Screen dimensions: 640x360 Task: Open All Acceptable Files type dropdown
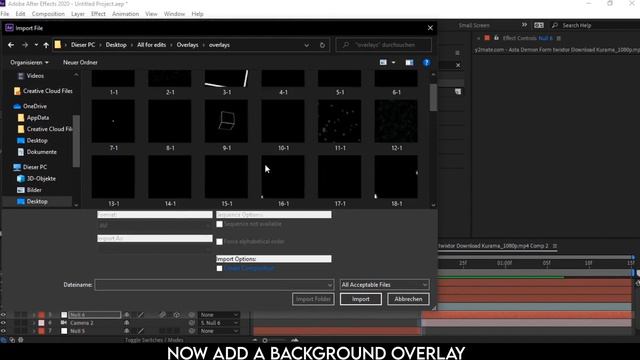(384, 284)
